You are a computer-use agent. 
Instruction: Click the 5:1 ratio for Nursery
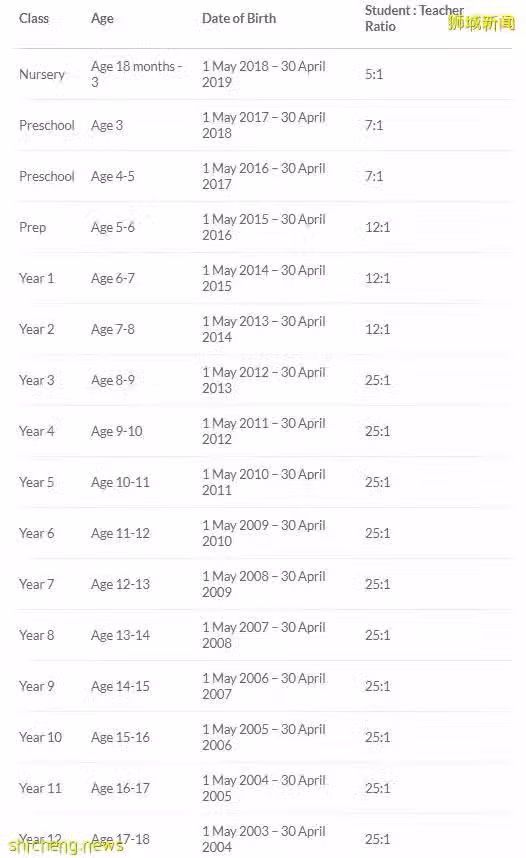coord(374,74)
